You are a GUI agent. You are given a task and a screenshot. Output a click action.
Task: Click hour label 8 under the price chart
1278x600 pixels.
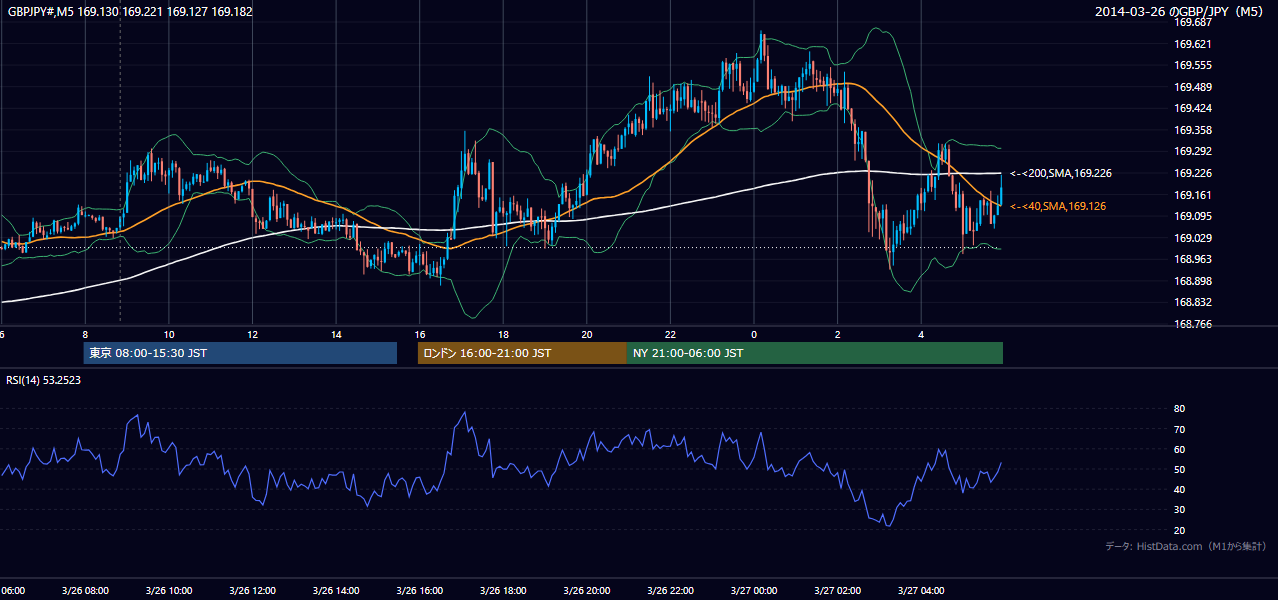click(85, 335)
